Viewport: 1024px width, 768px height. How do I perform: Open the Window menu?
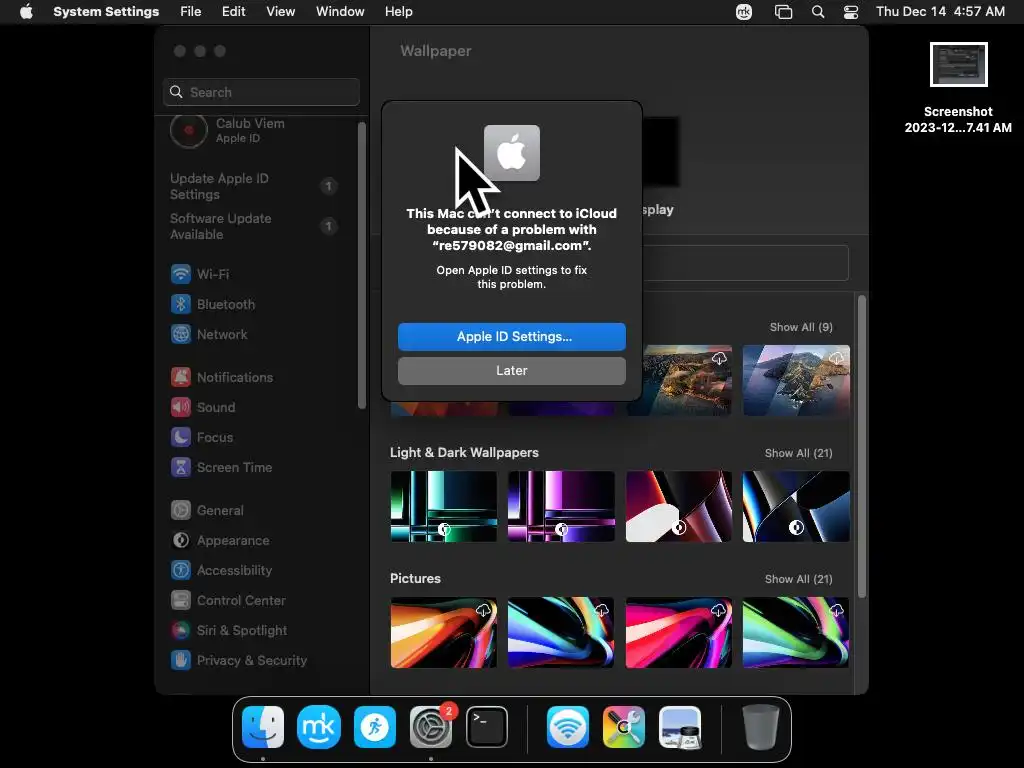[x=340, y=12]
